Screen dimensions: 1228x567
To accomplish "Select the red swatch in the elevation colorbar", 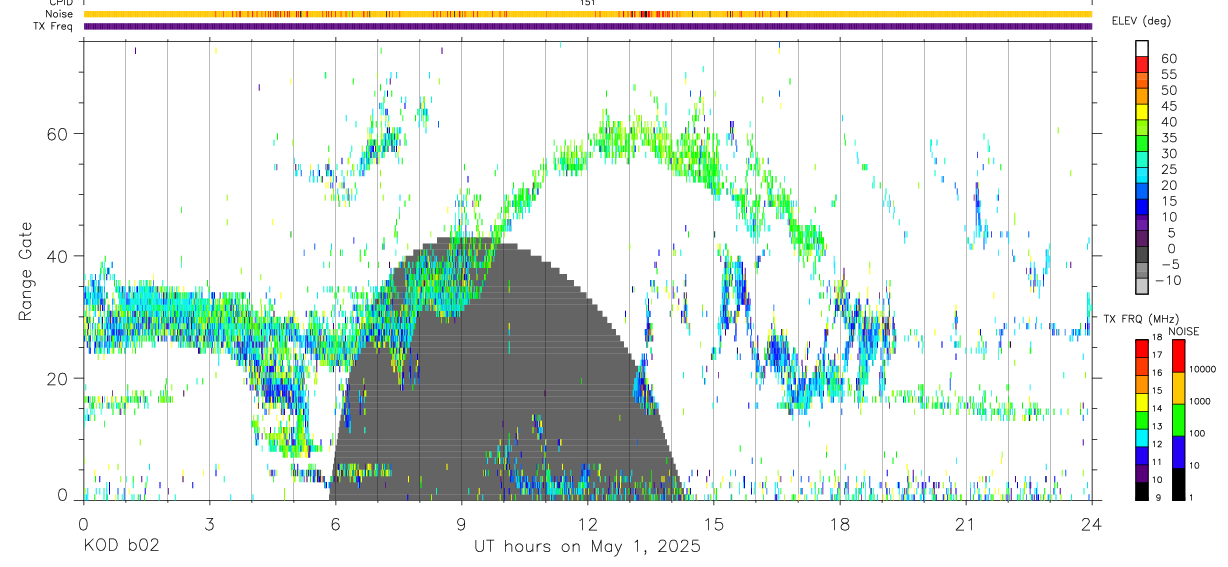I will pyautogui.click(x=1142, y=64).
